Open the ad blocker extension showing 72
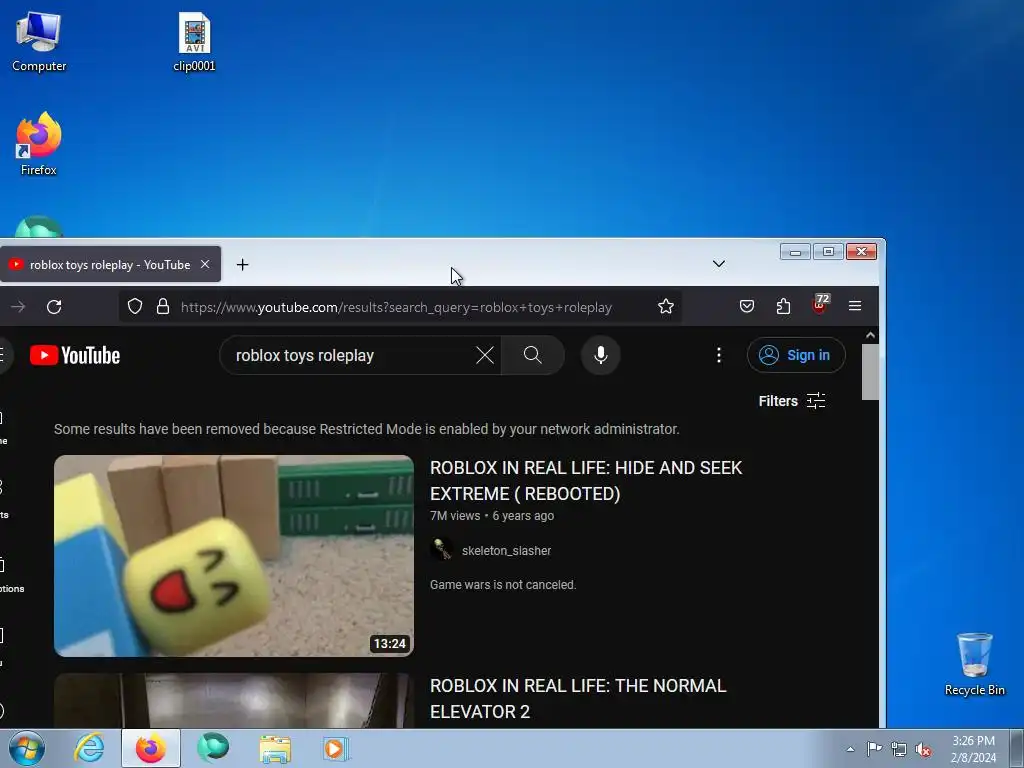The image size is (1024, 768). point(820,305)
